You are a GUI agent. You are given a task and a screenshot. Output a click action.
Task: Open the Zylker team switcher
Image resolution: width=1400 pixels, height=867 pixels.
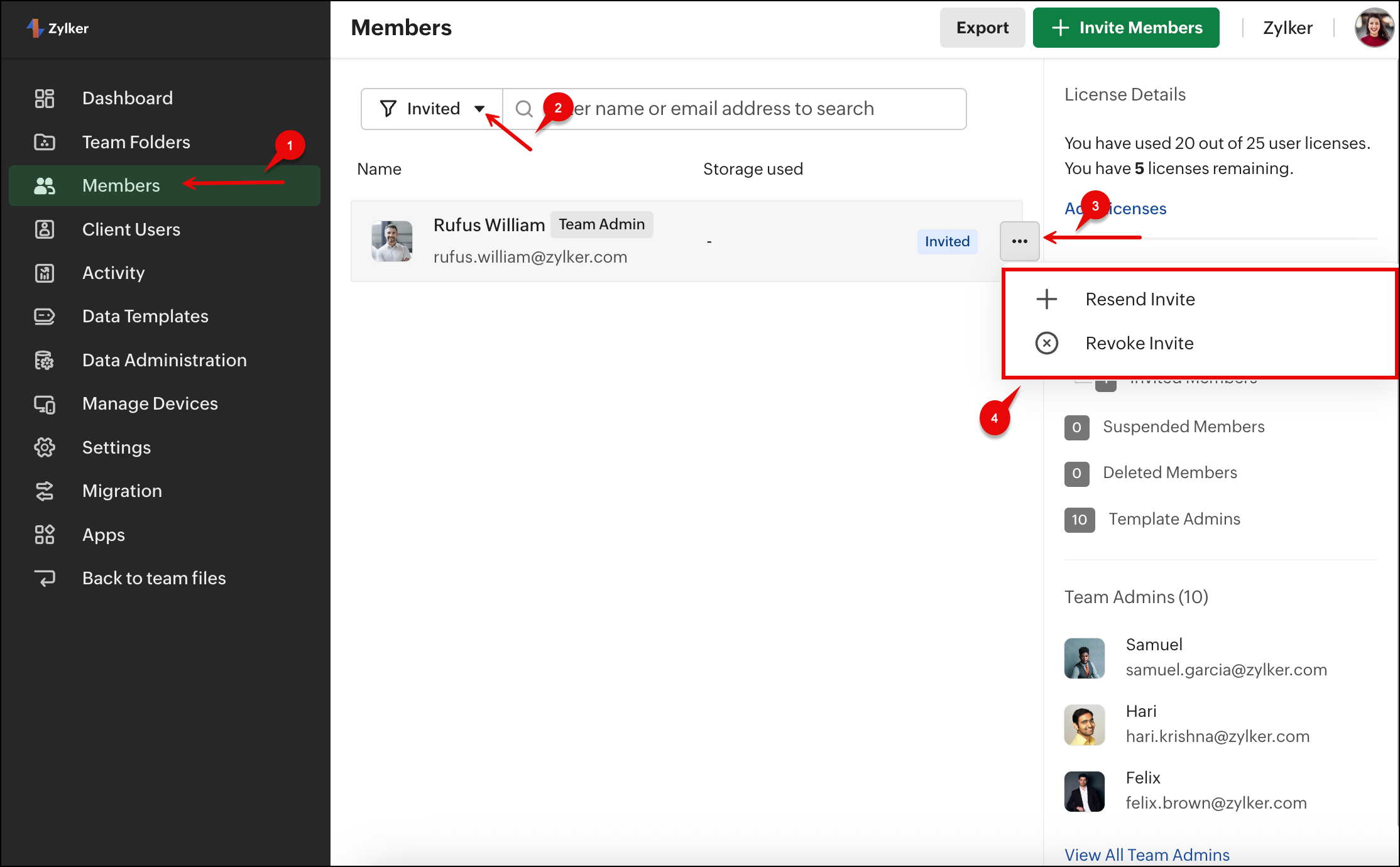tap(1288, 28)
